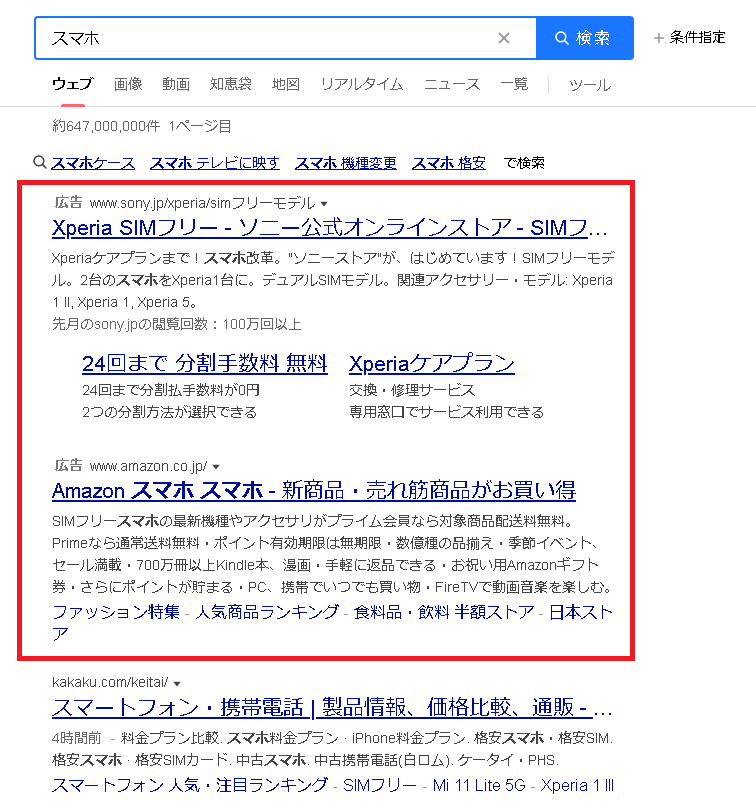The width and height of the screenshot is (756, 810).
Task: Open the 一覧 tab
Action: (514, 84)
